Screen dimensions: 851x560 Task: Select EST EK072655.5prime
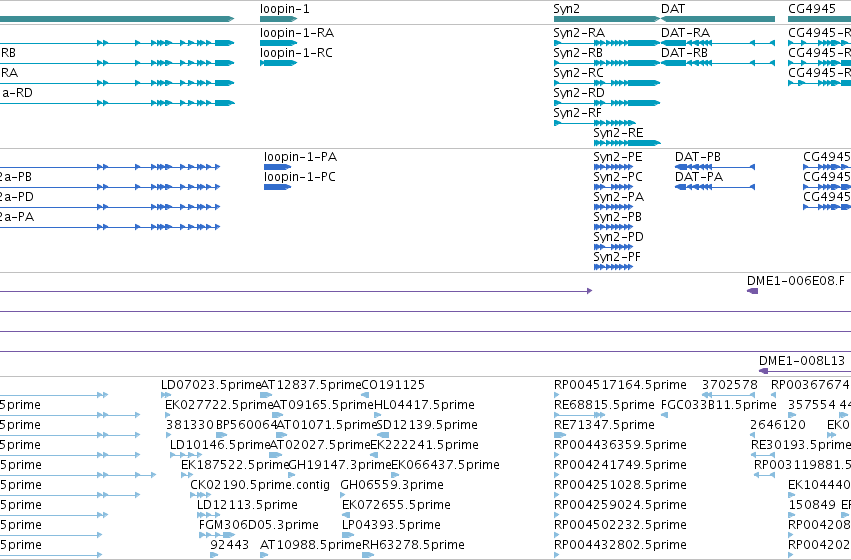(x=345, y=515)
